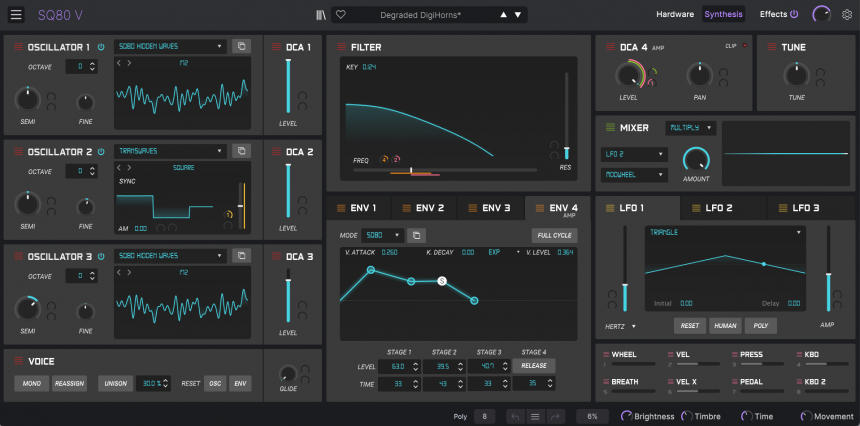Open the Voice section menu icon
Image resolution: width=860 pixels, height=426 pixels.
pyautogui.click(x=19, y=361)
